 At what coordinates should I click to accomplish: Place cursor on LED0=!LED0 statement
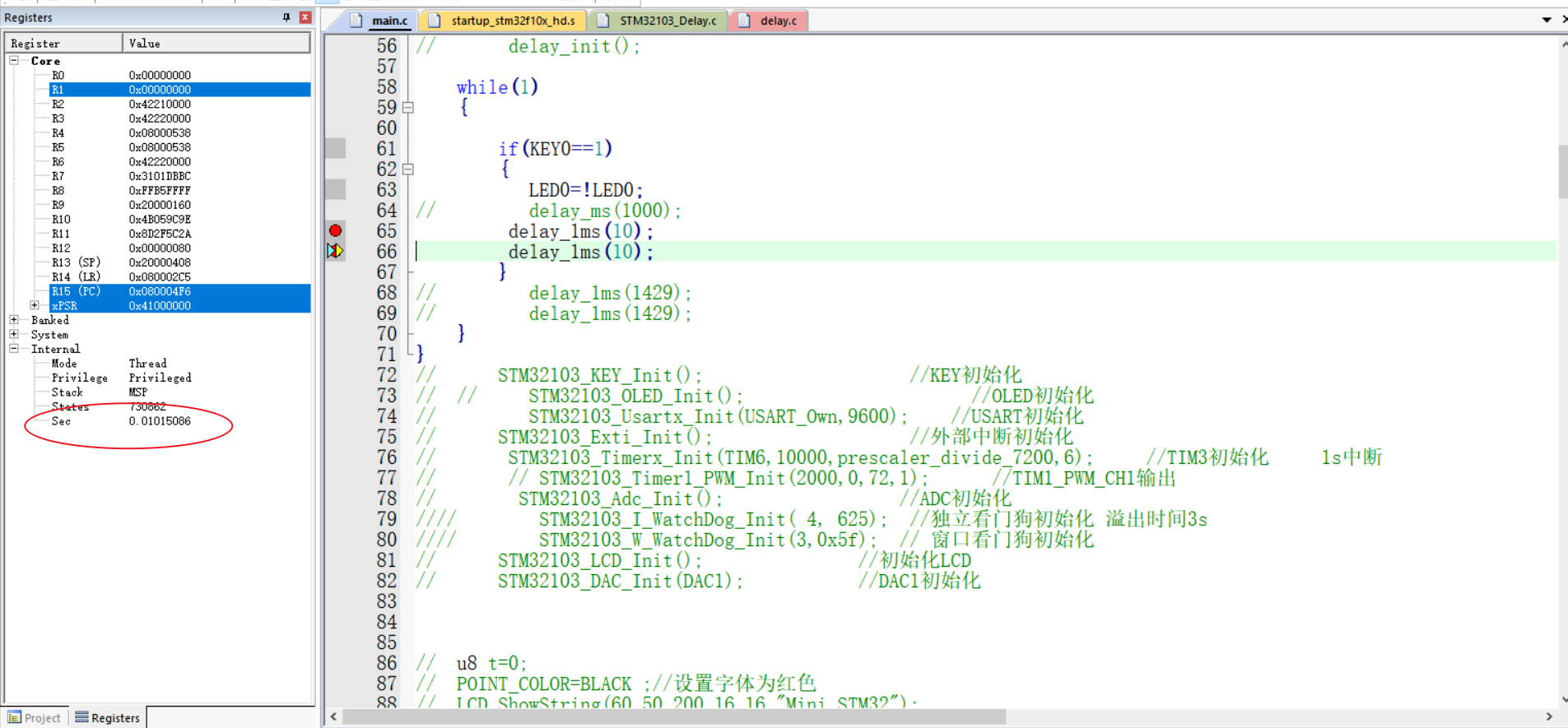585,190
